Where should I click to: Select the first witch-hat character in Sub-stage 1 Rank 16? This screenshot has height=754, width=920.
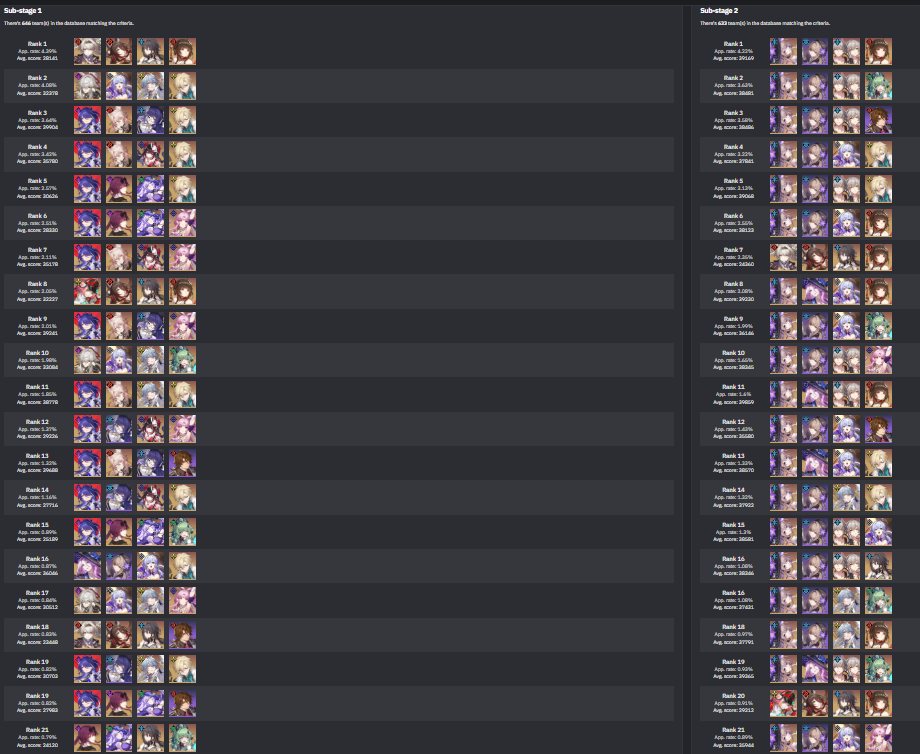point(87,566)
